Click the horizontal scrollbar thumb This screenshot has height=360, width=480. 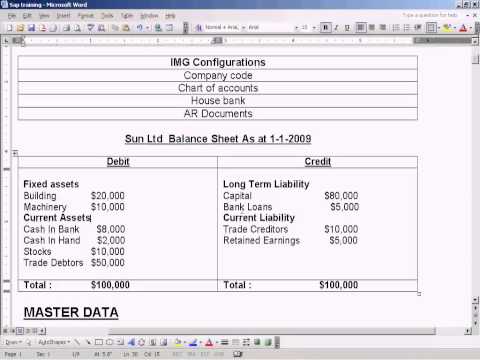point(272,331)
